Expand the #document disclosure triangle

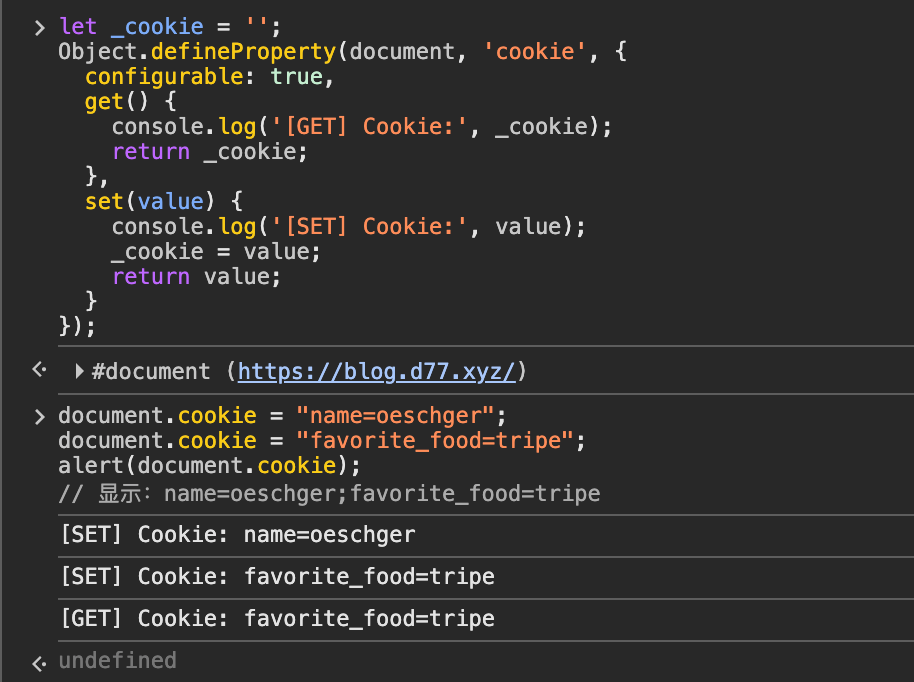pos(80,372)
